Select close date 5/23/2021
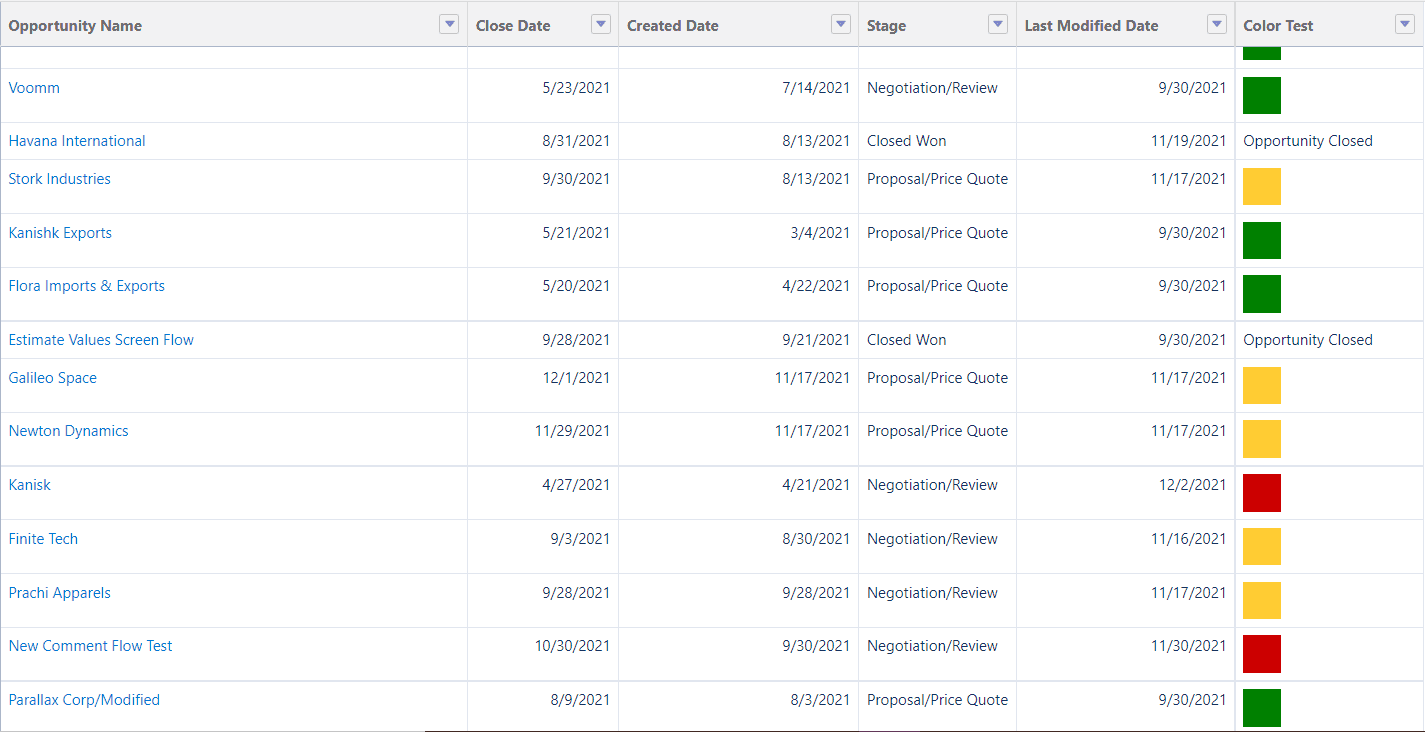This screenshot has height=732, width=1425. (576, 88)
